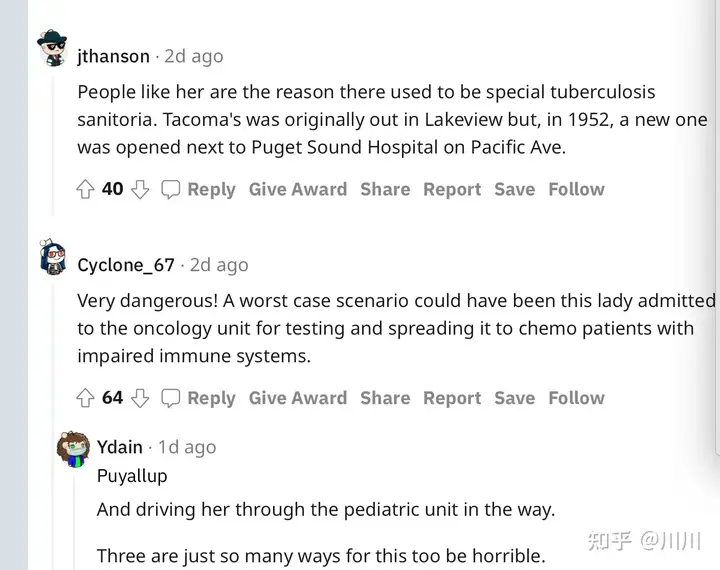Open Cyclone_67's avatar profile picture
This screenshot has width=720, height=570.
(53, 257)
